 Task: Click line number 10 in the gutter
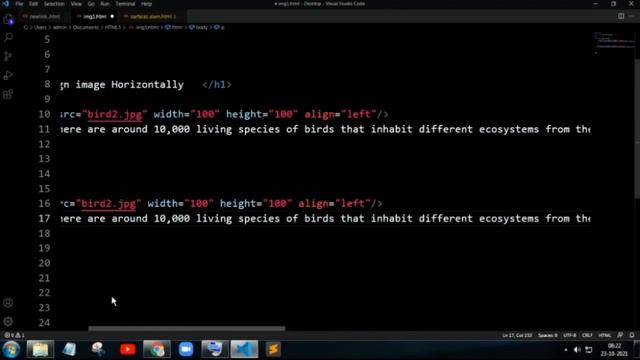coord(44,114)
